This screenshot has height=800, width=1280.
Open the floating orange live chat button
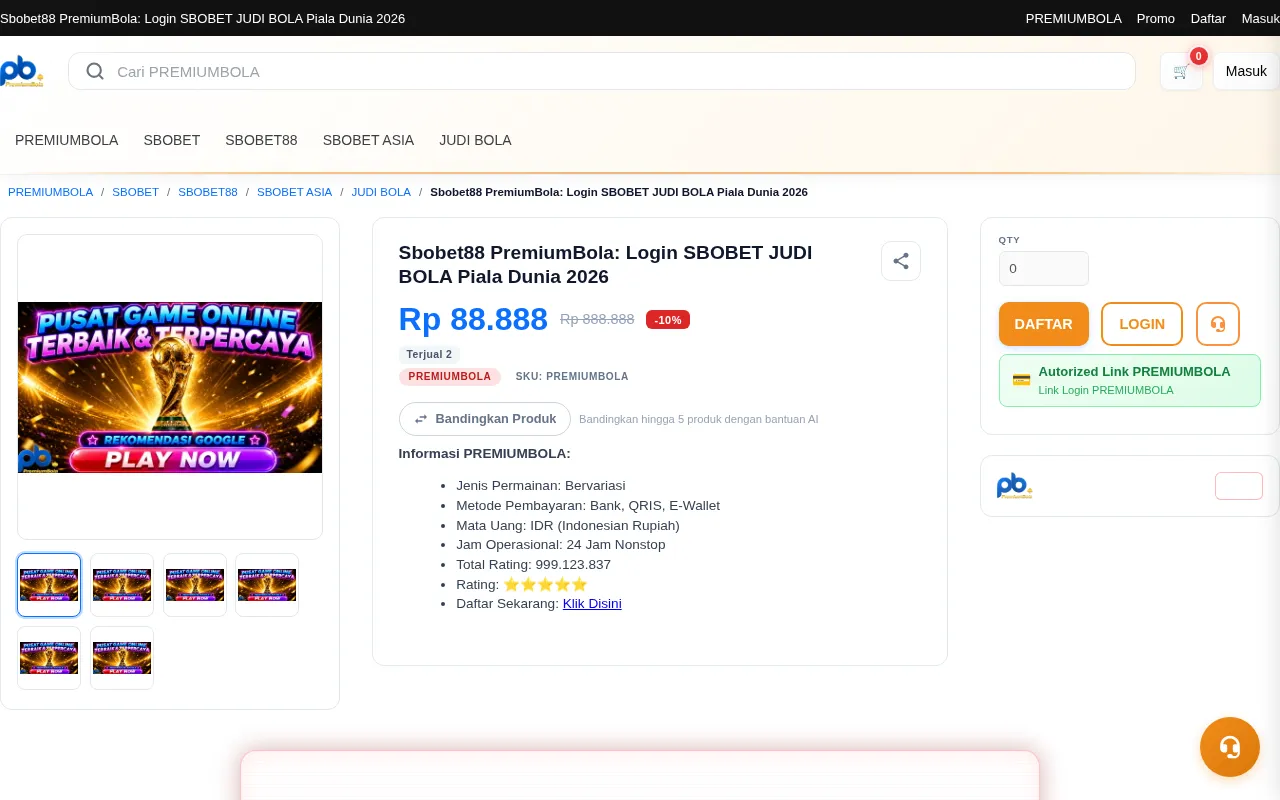click(x=1230, y=747)
